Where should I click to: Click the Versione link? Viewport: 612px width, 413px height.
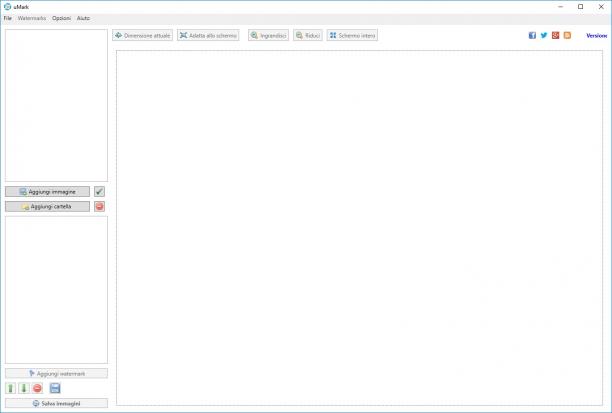[x=597, y=36]
